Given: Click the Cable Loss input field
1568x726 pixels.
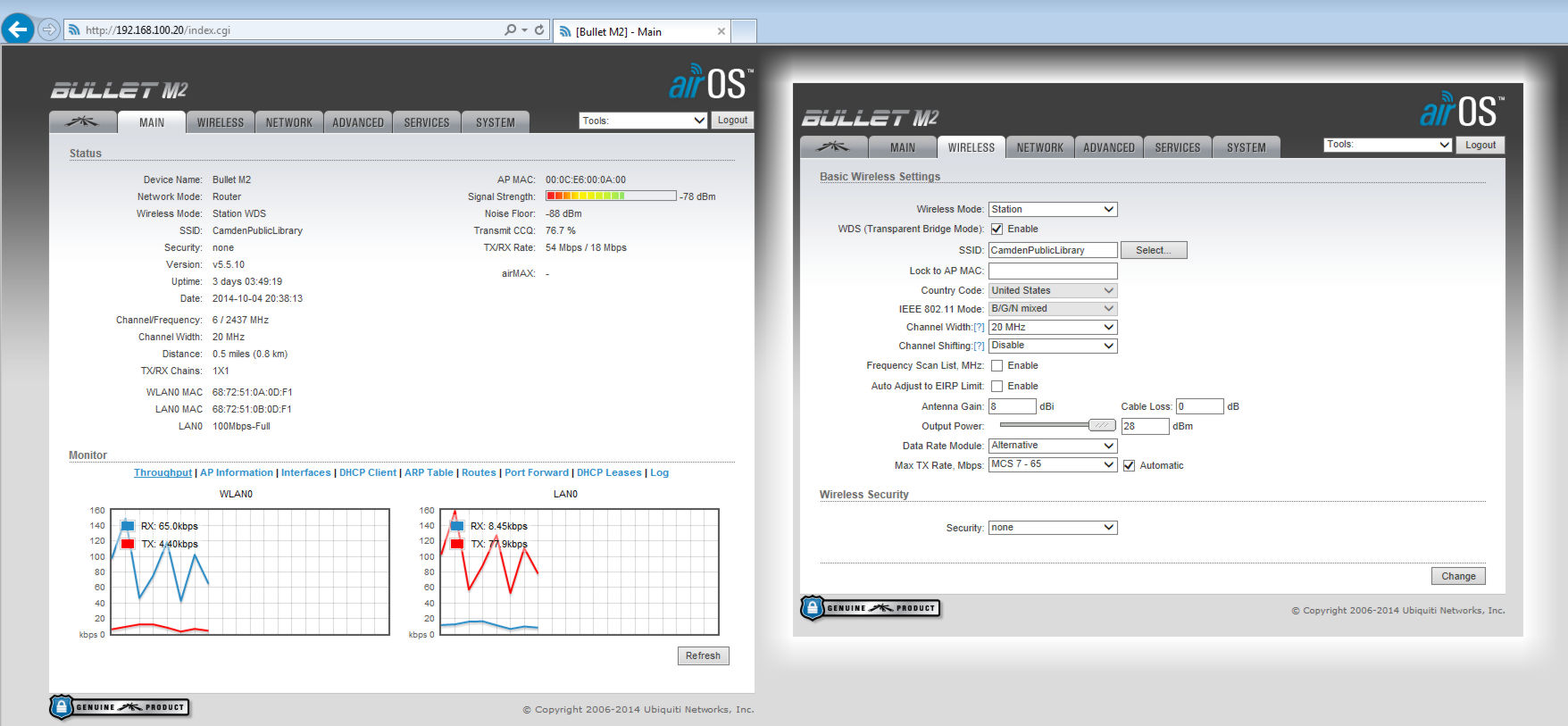Looking at the screenshot, I should 1199,406.
